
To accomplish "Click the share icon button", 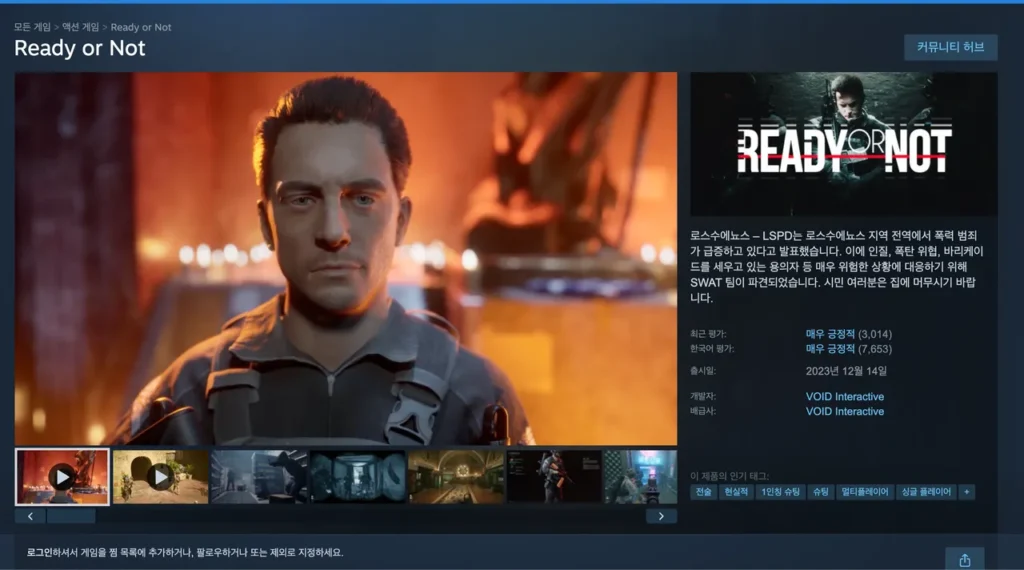I will [x=965, y=560].
